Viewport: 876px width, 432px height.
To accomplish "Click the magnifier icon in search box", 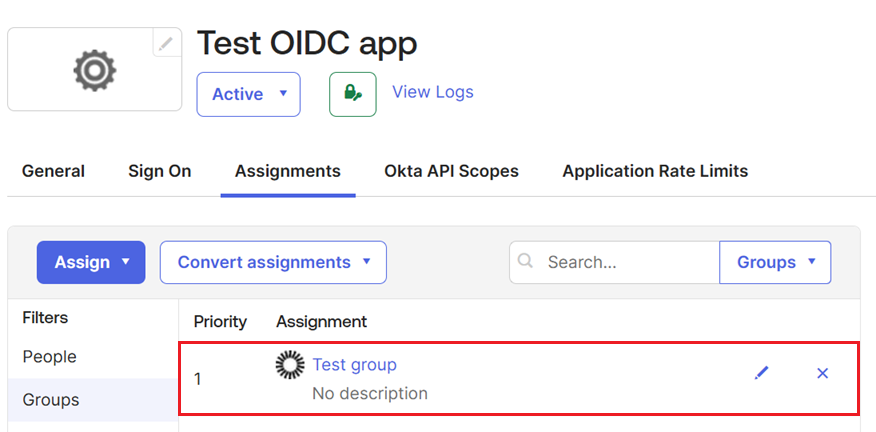I will coord(526,262).
